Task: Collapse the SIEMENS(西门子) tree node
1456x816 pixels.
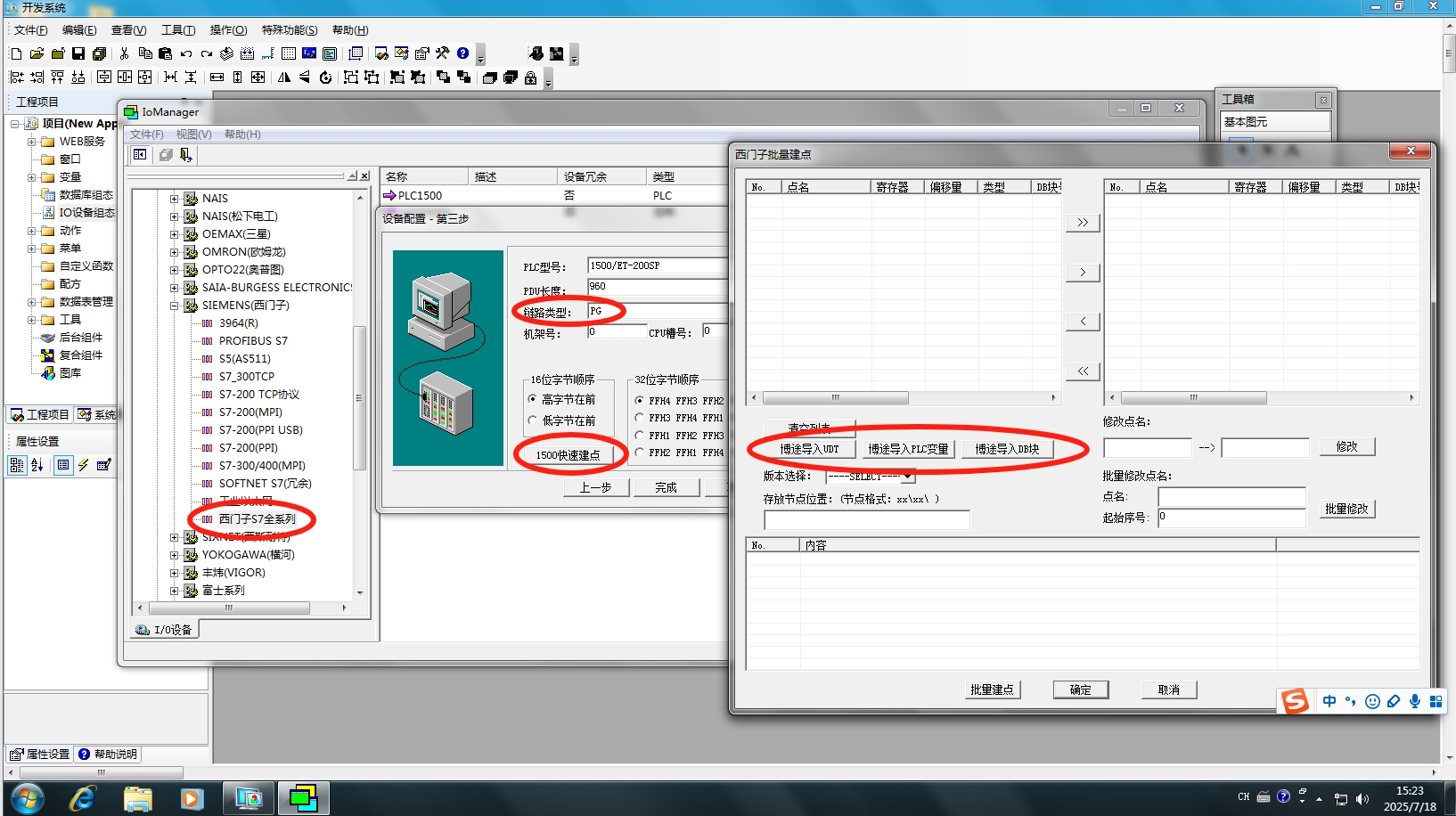Action: click(x=174, y=305)
